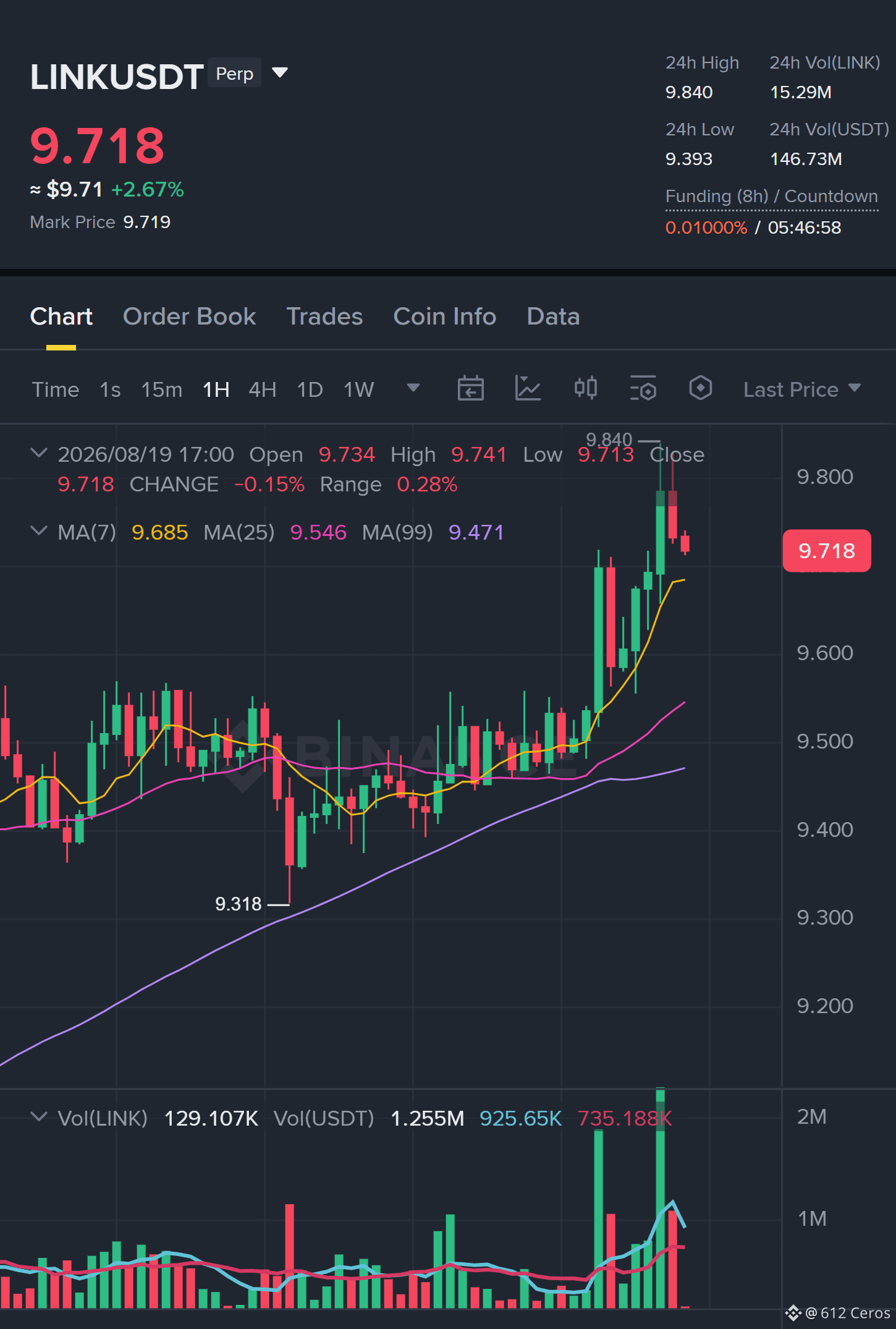
Task: Click the Vol(USDT) 1.255M value
Action: (428, 1118)
